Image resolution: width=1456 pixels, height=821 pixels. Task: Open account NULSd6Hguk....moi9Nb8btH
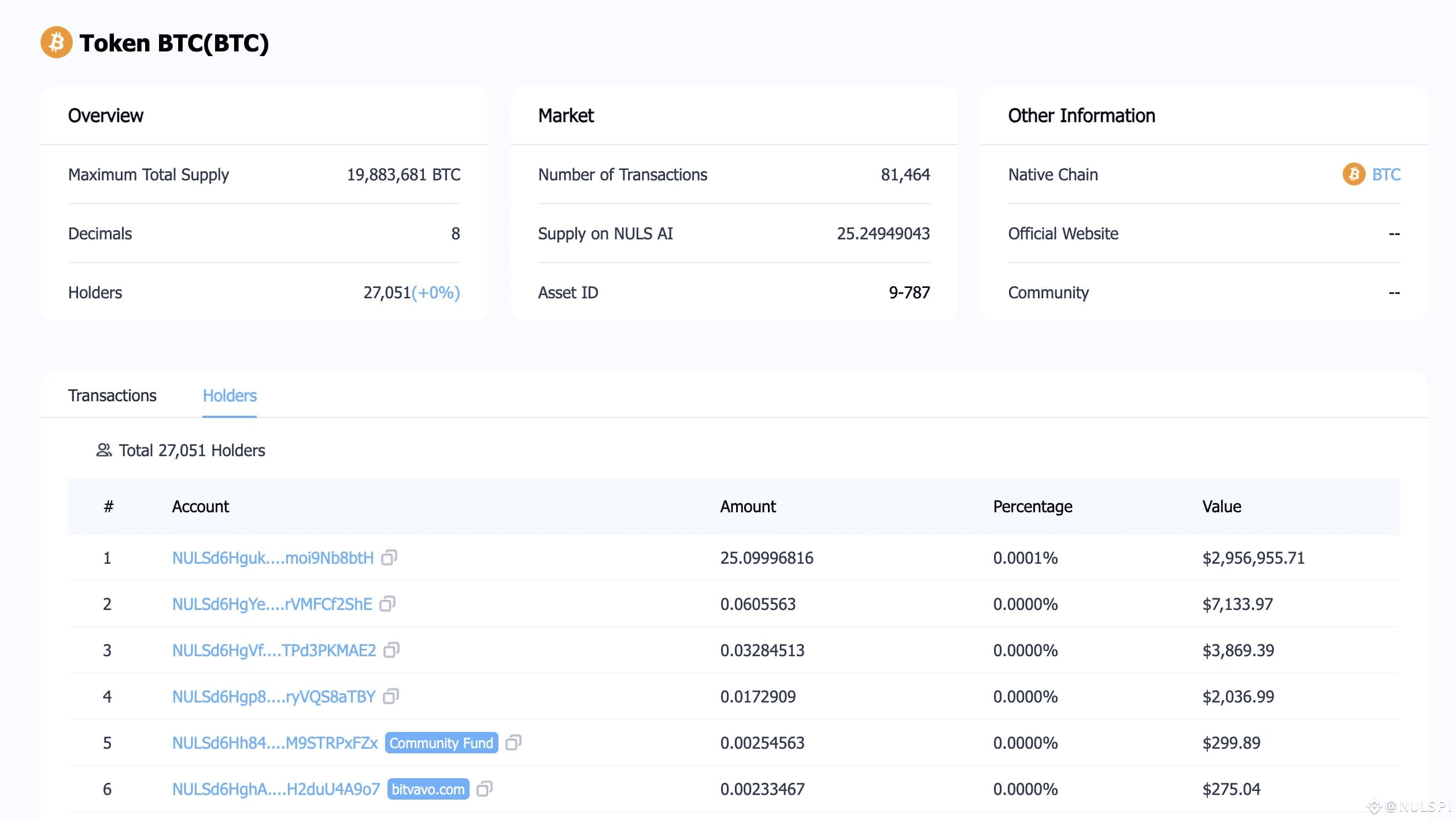(273, 558)
